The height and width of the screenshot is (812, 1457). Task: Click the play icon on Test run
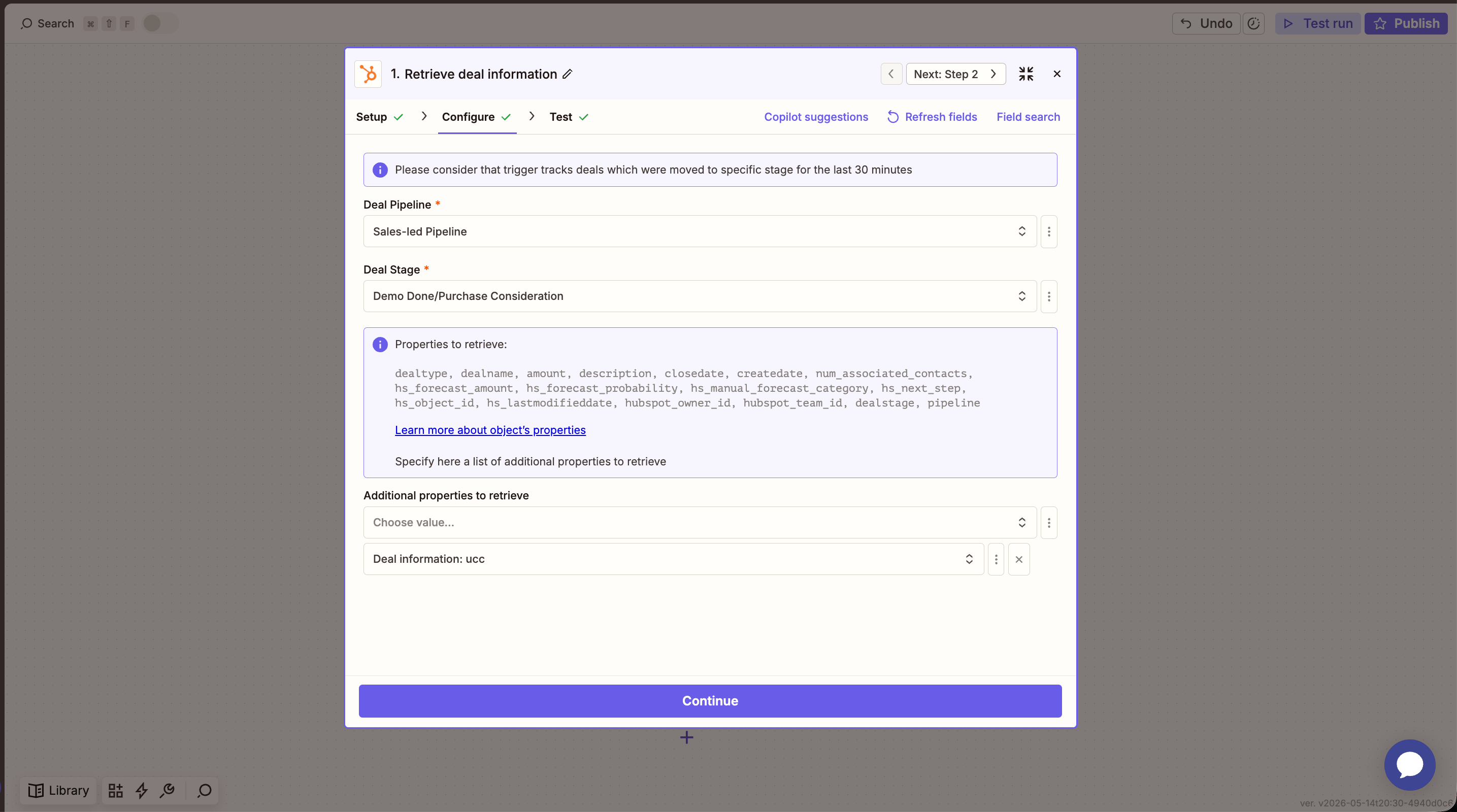pos(1288,23)
